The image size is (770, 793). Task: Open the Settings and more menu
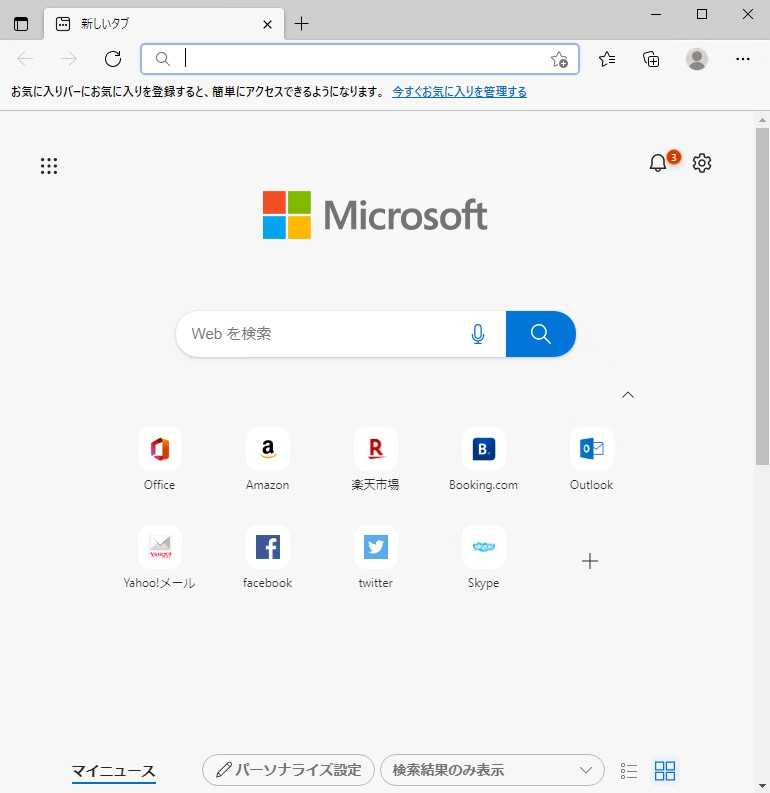[743, 59]
